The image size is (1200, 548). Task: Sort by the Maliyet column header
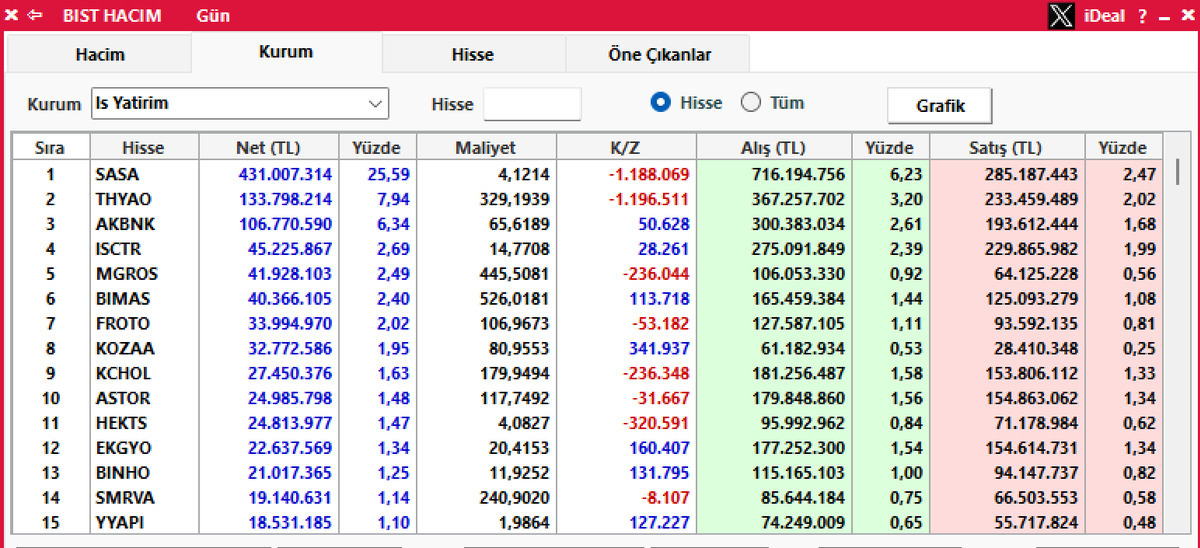click(486, 148)
